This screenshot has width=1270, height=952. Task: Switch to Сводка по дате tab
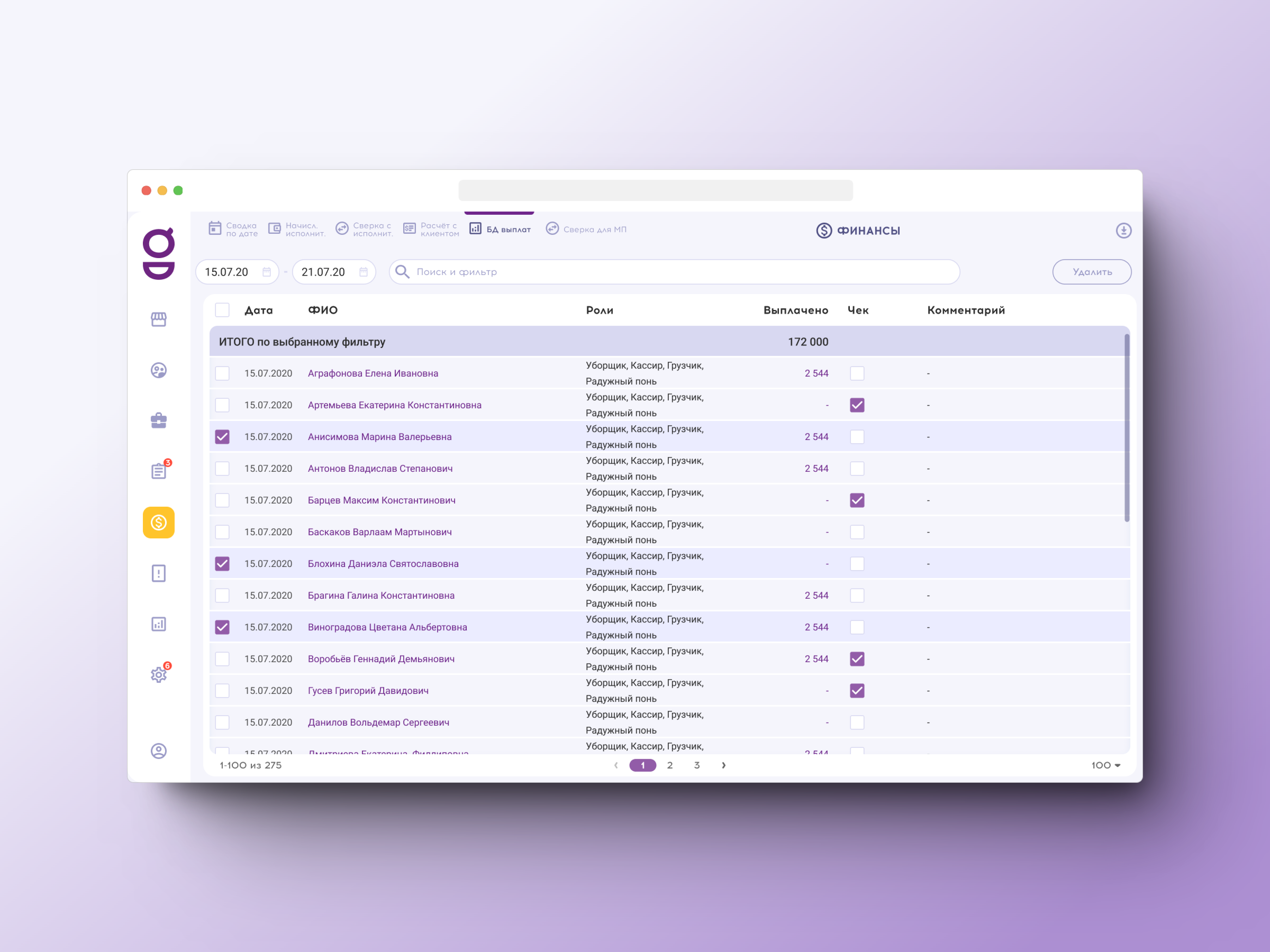[x=232, y=229]
